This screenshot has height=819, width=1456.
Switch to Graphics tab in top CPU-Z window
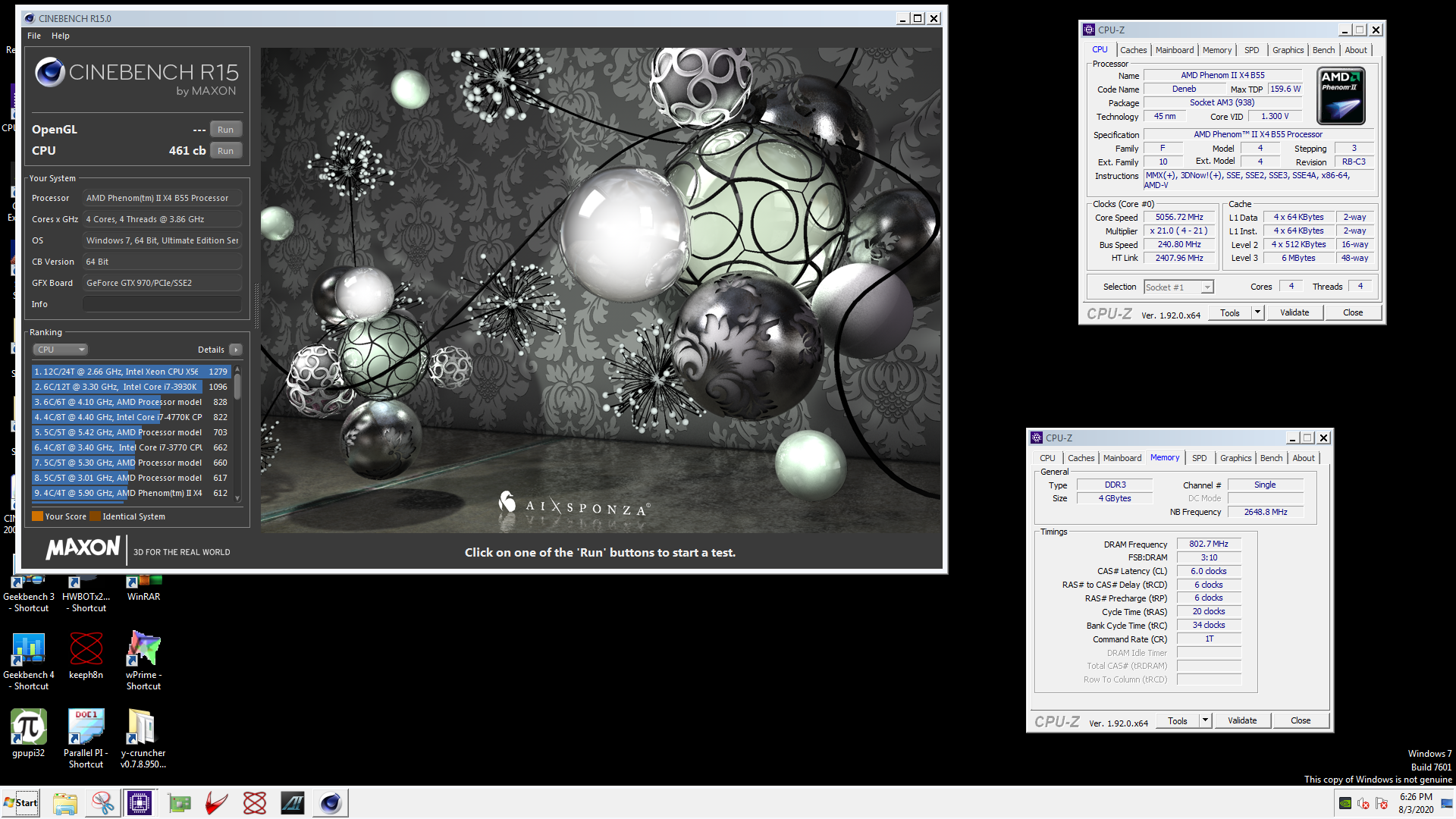(1288, 50)
